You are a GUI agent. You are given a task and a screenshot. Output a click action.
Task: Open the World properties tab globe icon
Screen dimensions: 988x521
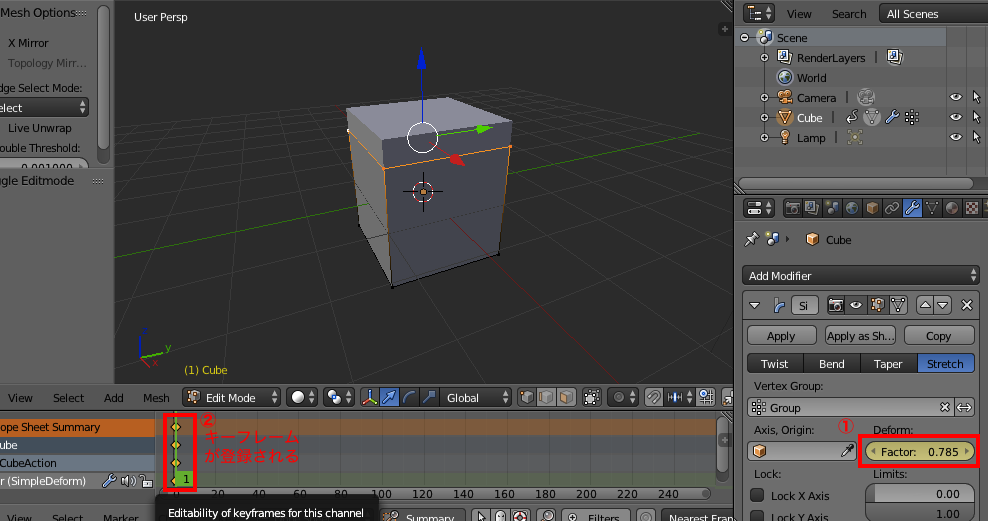click(x=852, y=208)
